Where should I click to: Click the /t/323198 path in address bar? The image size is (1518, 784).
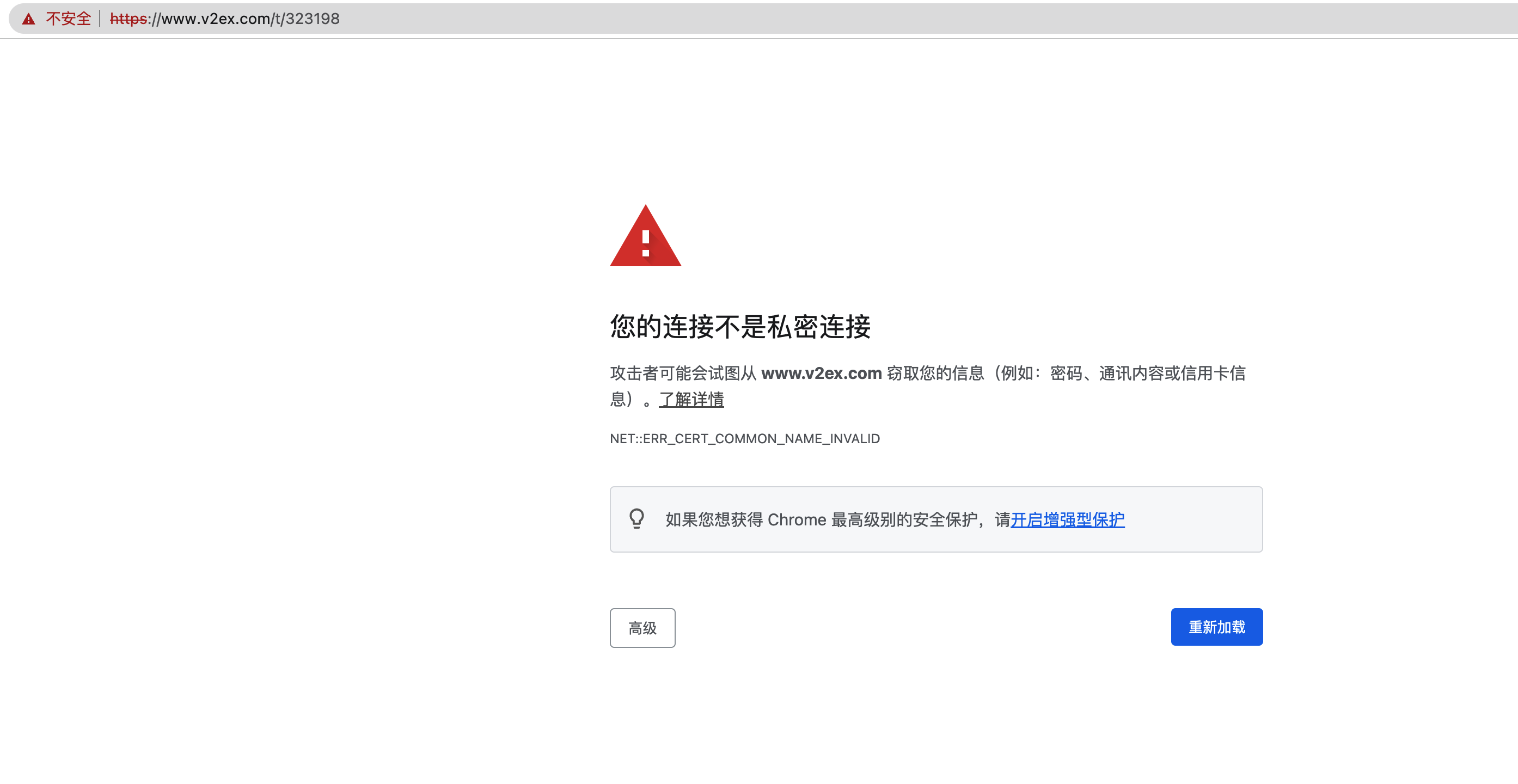(305, 19)
